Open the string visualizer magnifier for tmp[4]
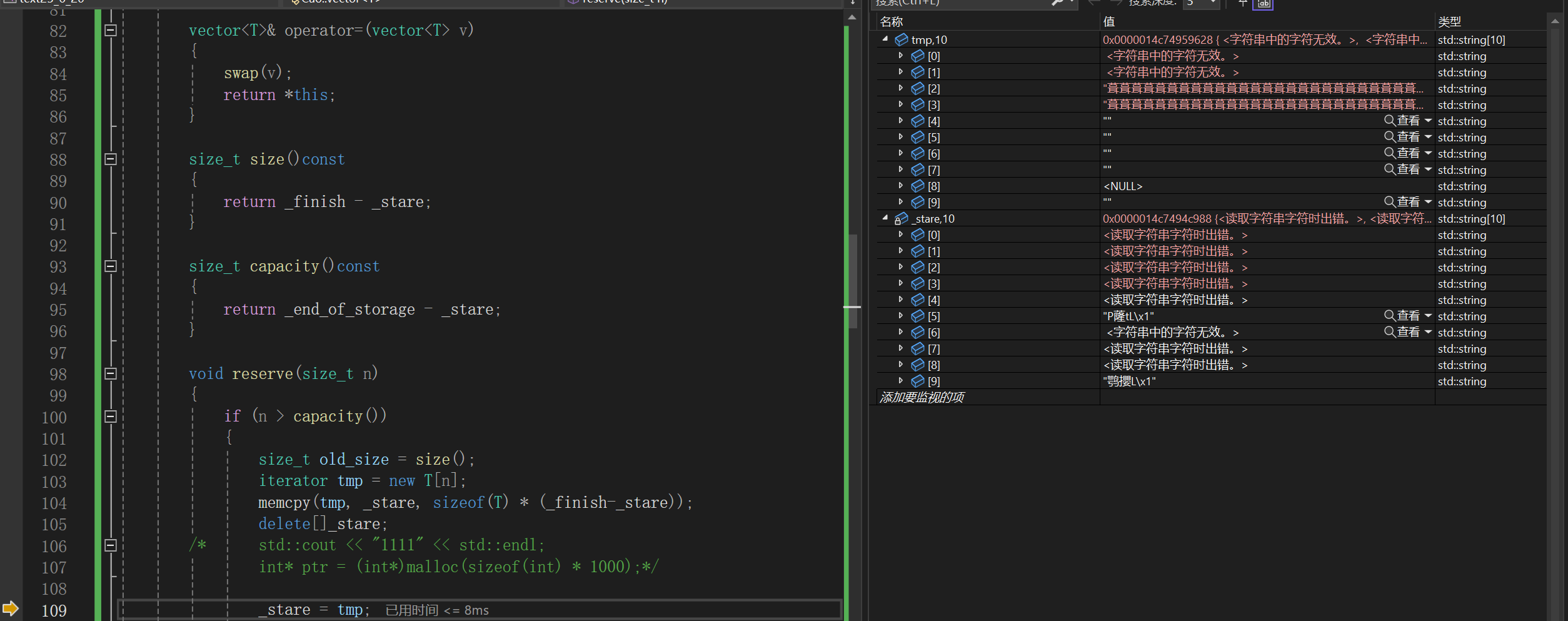Image resolution: width=1568 pixels, height=621 pixels. (x=1389, y=120)
